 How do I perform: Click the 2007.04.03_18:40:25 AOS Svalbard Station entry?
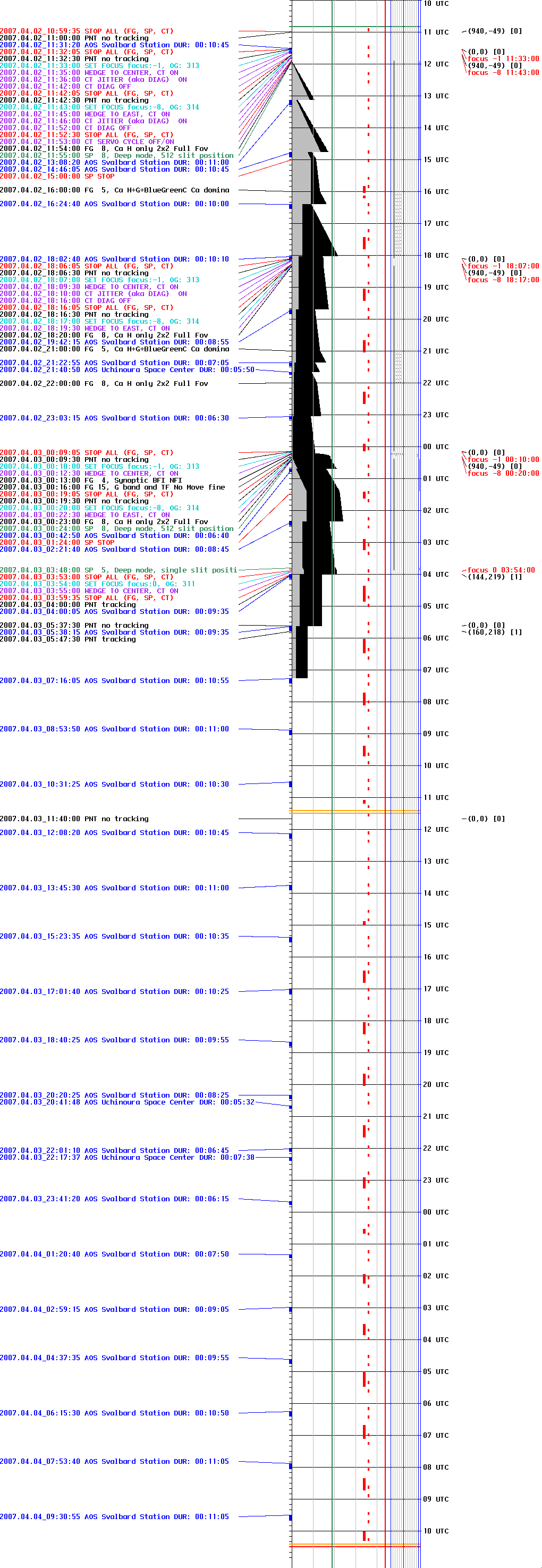coord(114,1040)
